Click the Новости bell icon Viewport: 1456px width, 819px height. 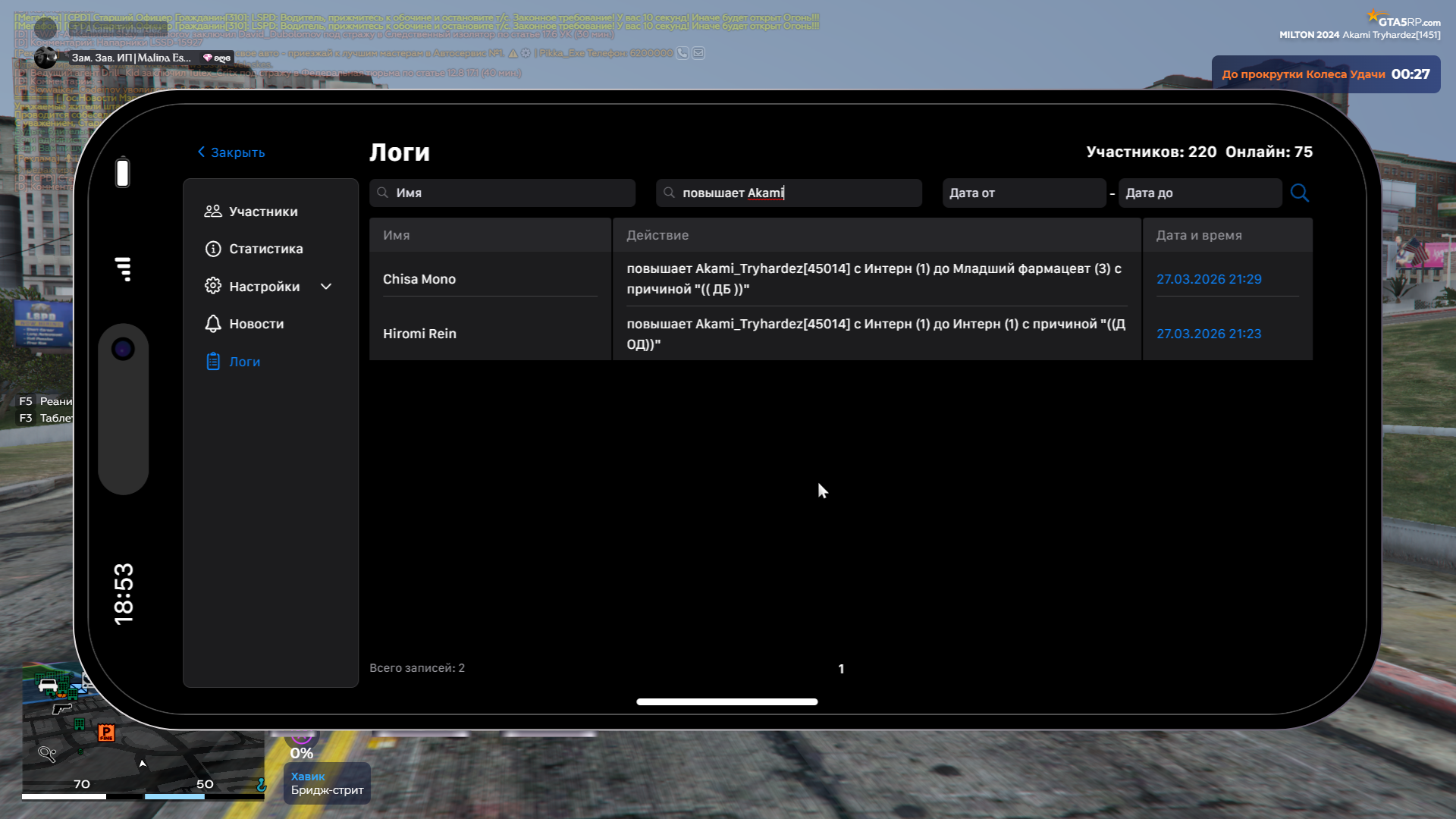click(x=213, y=324)
